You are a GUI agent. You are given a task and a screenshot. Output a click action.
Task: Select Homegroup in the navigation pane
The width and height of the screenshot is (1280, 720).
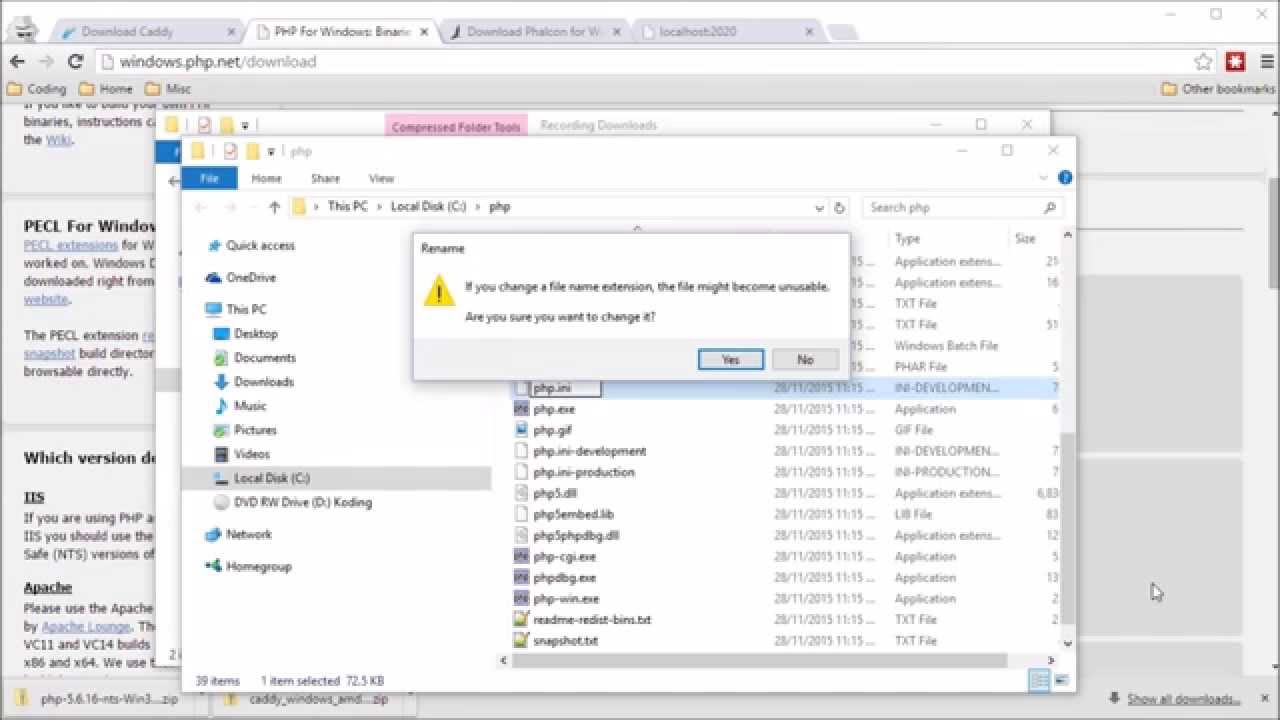[x=258, y=567]
